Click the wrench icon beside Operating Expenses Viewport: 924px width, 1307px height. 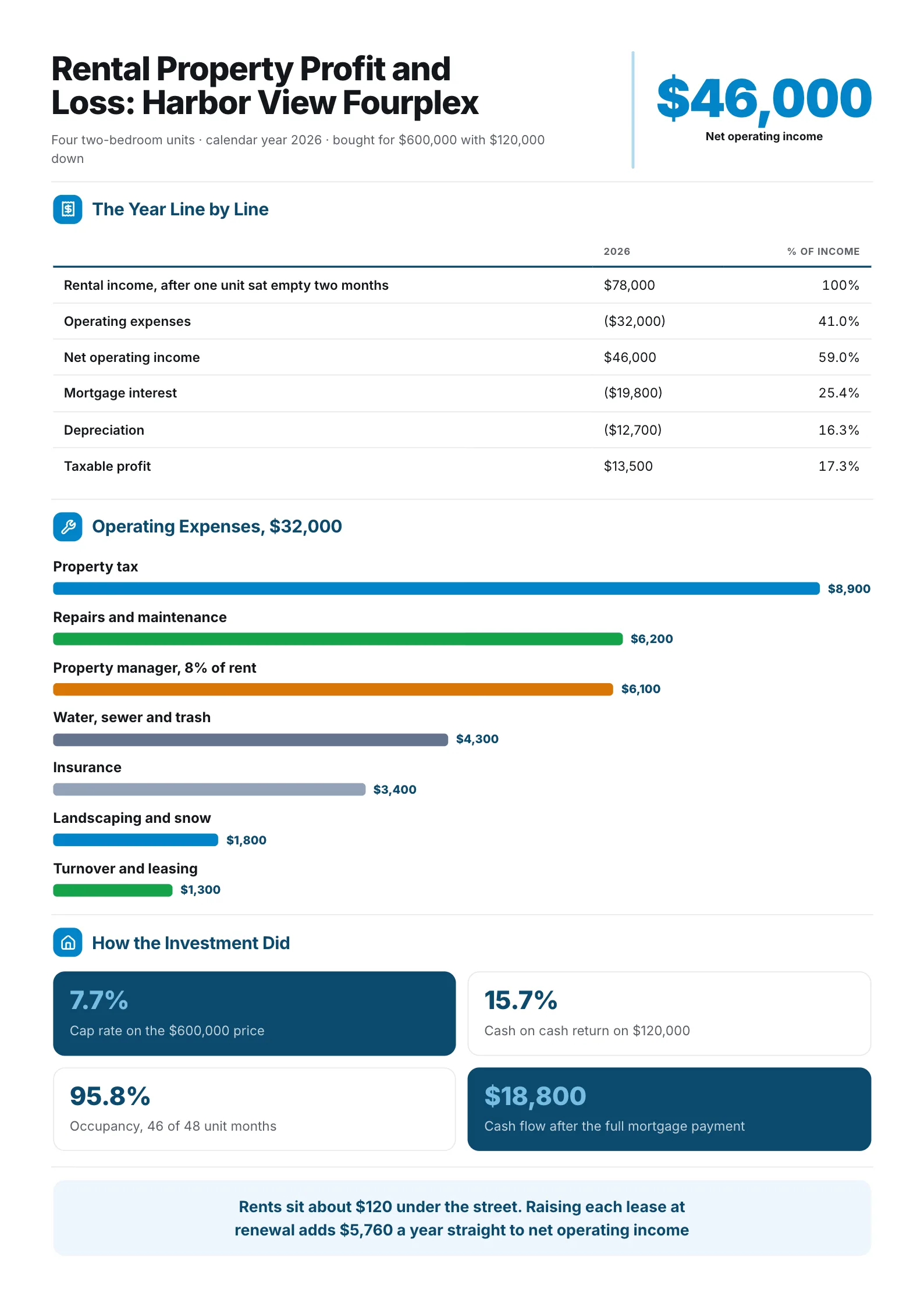tap(67, 527)
